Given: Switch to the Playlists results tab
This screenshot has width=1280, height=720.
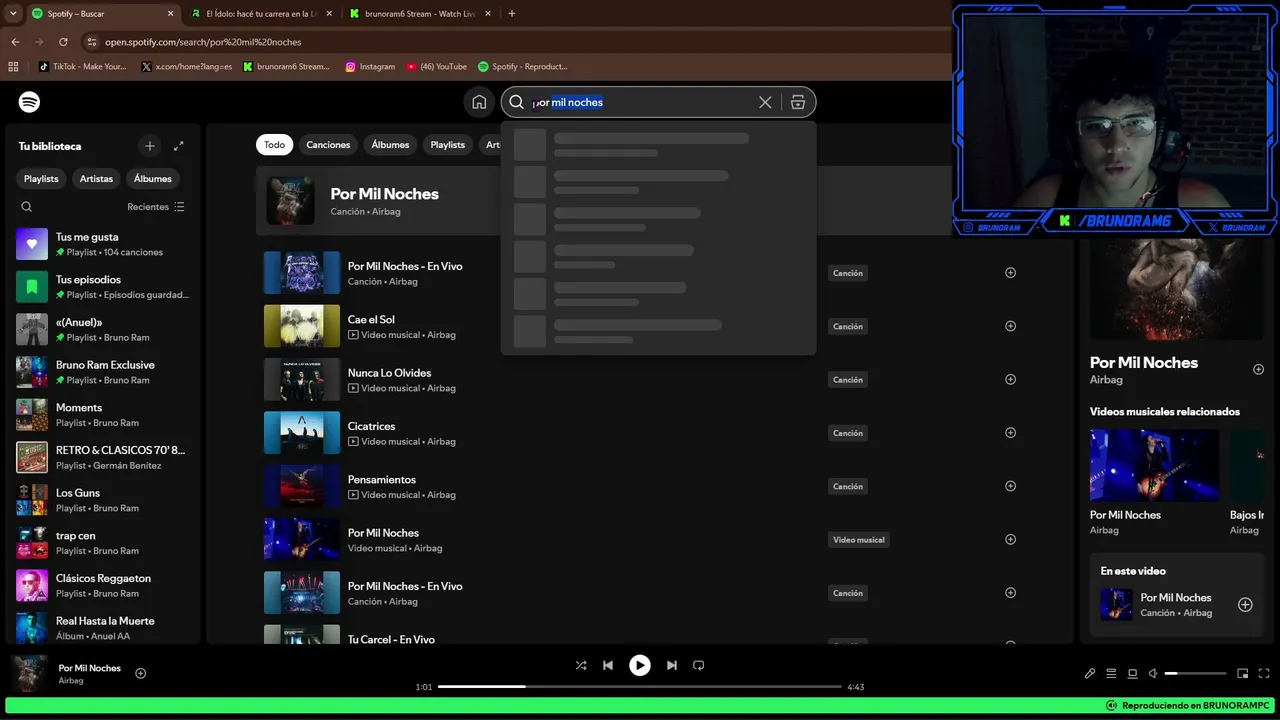Looking at the screenshot, I should (x=447, y=145).
